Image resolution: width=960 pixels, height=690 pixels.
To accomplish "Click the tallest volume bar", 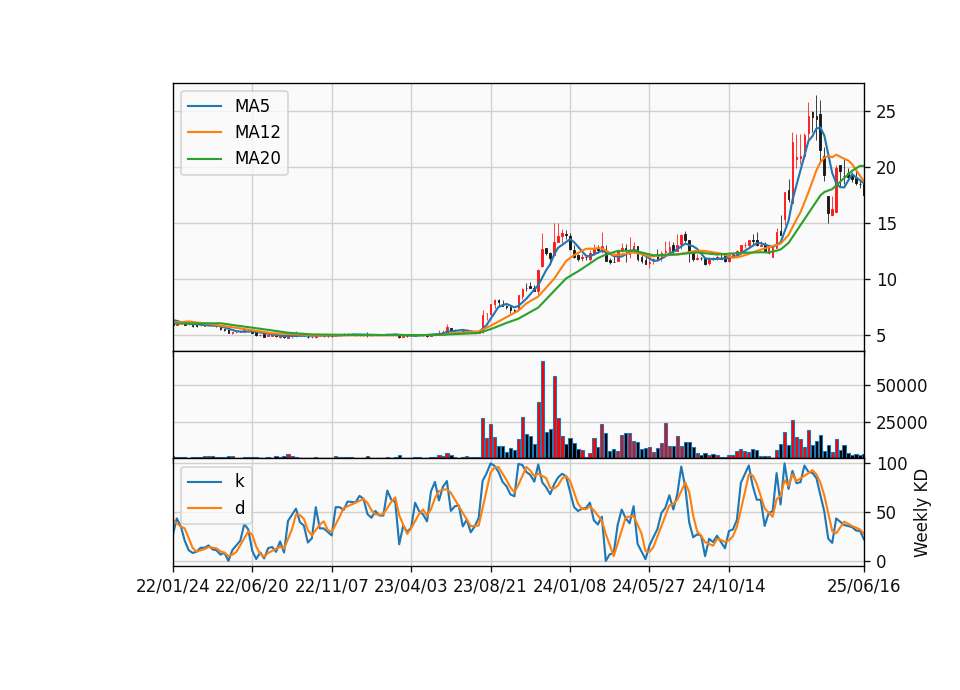I will click(543, 410).
